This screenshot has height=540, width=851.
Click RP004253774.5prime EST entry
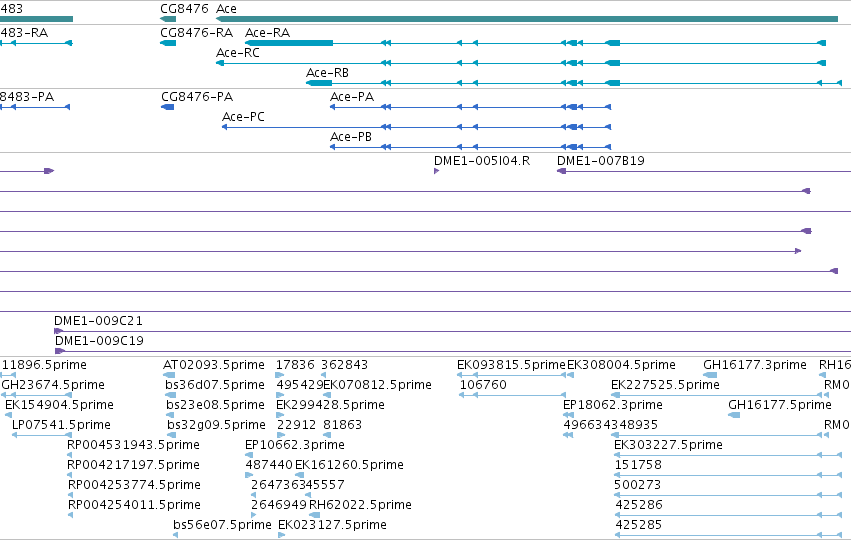pos(134,485)
